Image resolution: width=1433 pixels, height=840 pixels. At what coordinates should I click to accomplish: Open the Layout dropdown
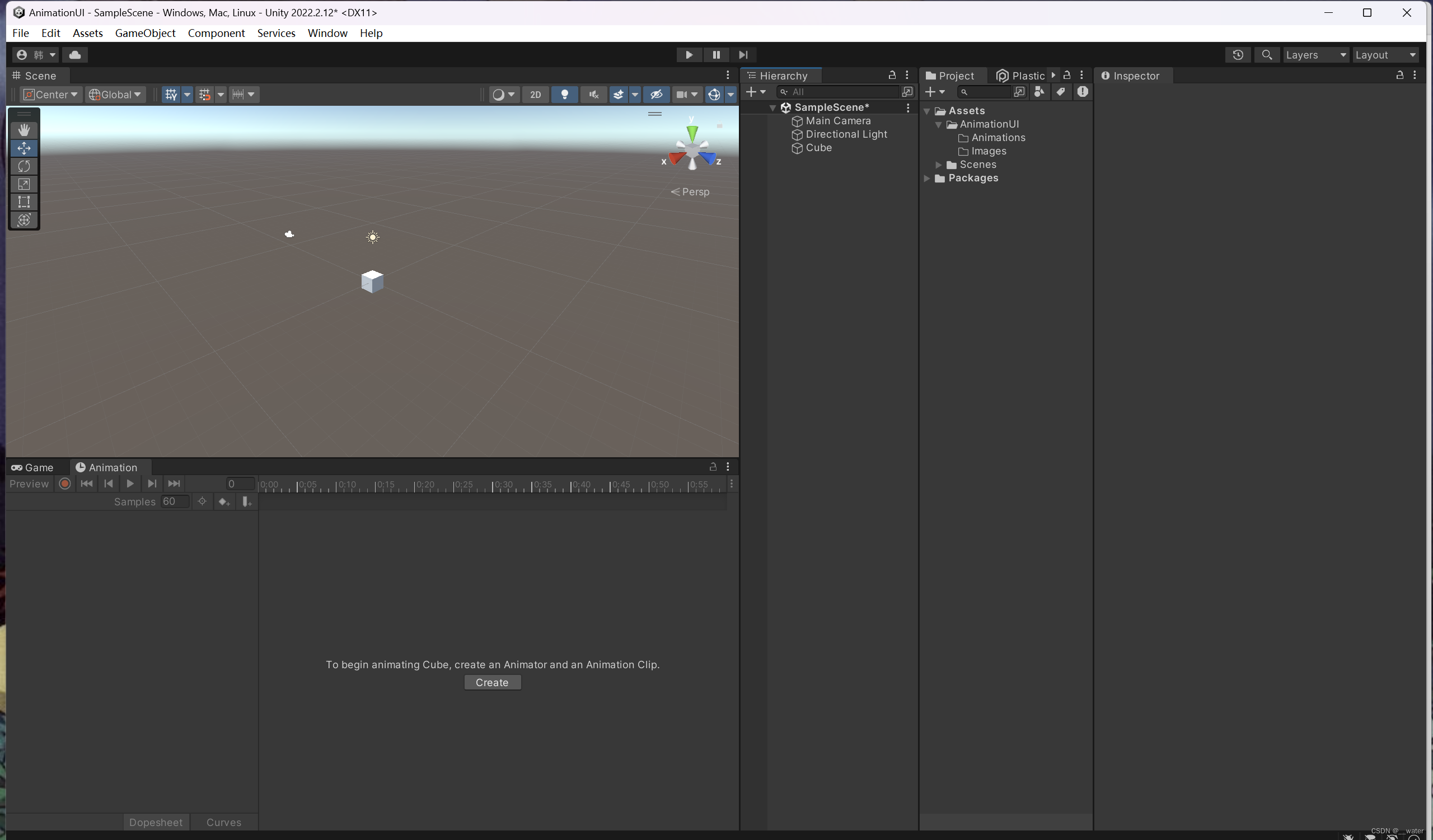point(1385,54)
